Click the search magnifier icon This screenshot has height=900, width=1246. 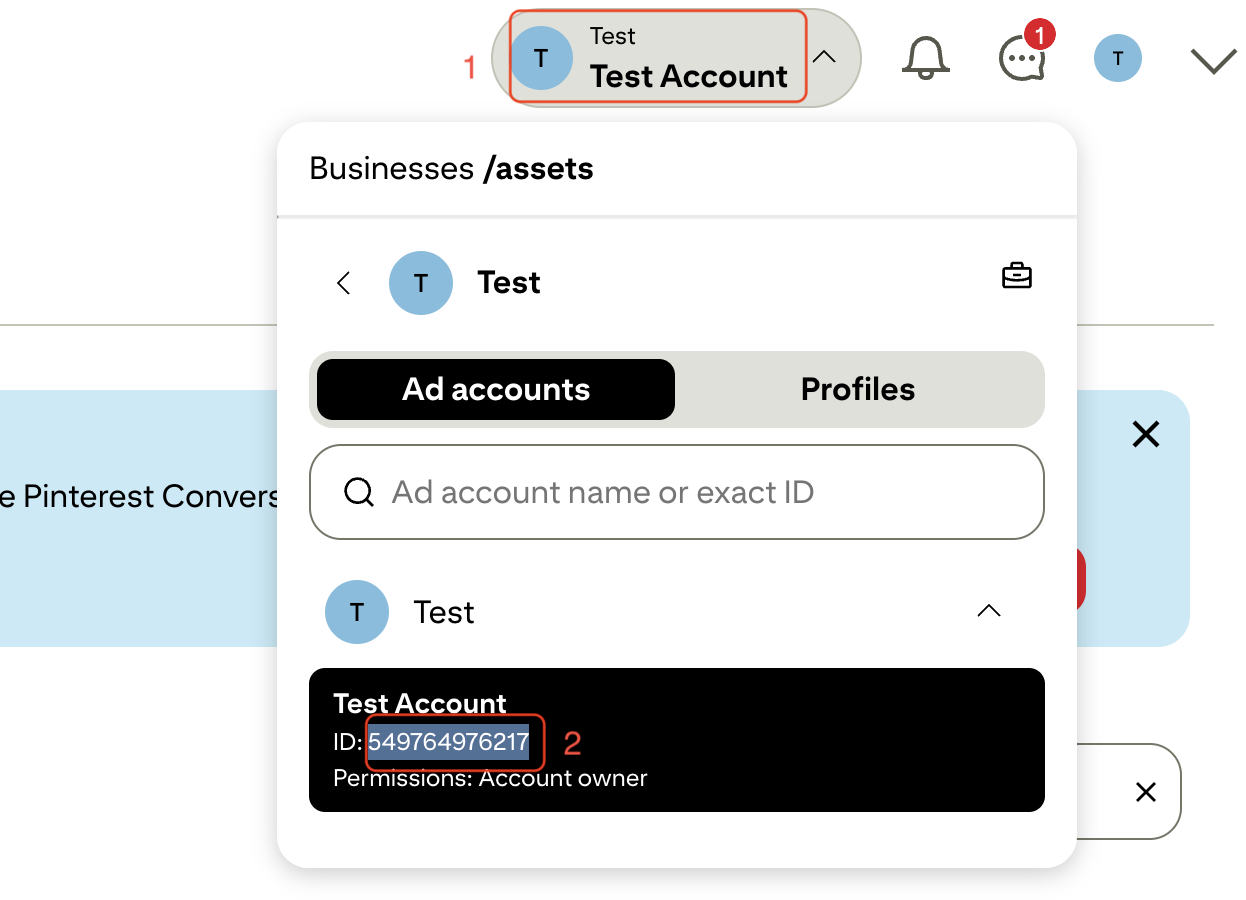tap(359, 492)
